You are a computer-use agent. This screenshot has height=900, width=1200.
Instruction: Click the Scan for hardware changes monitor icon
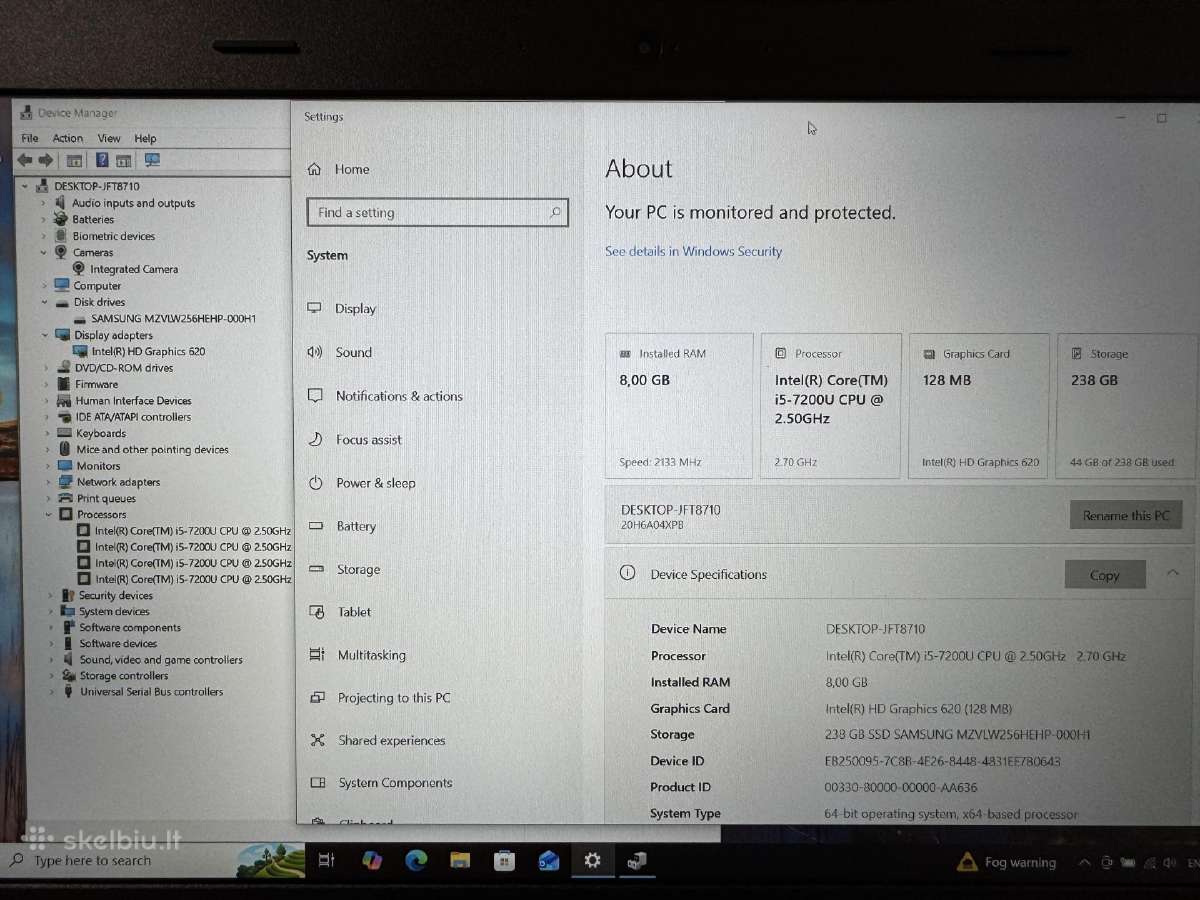click(x=152, y=160)
